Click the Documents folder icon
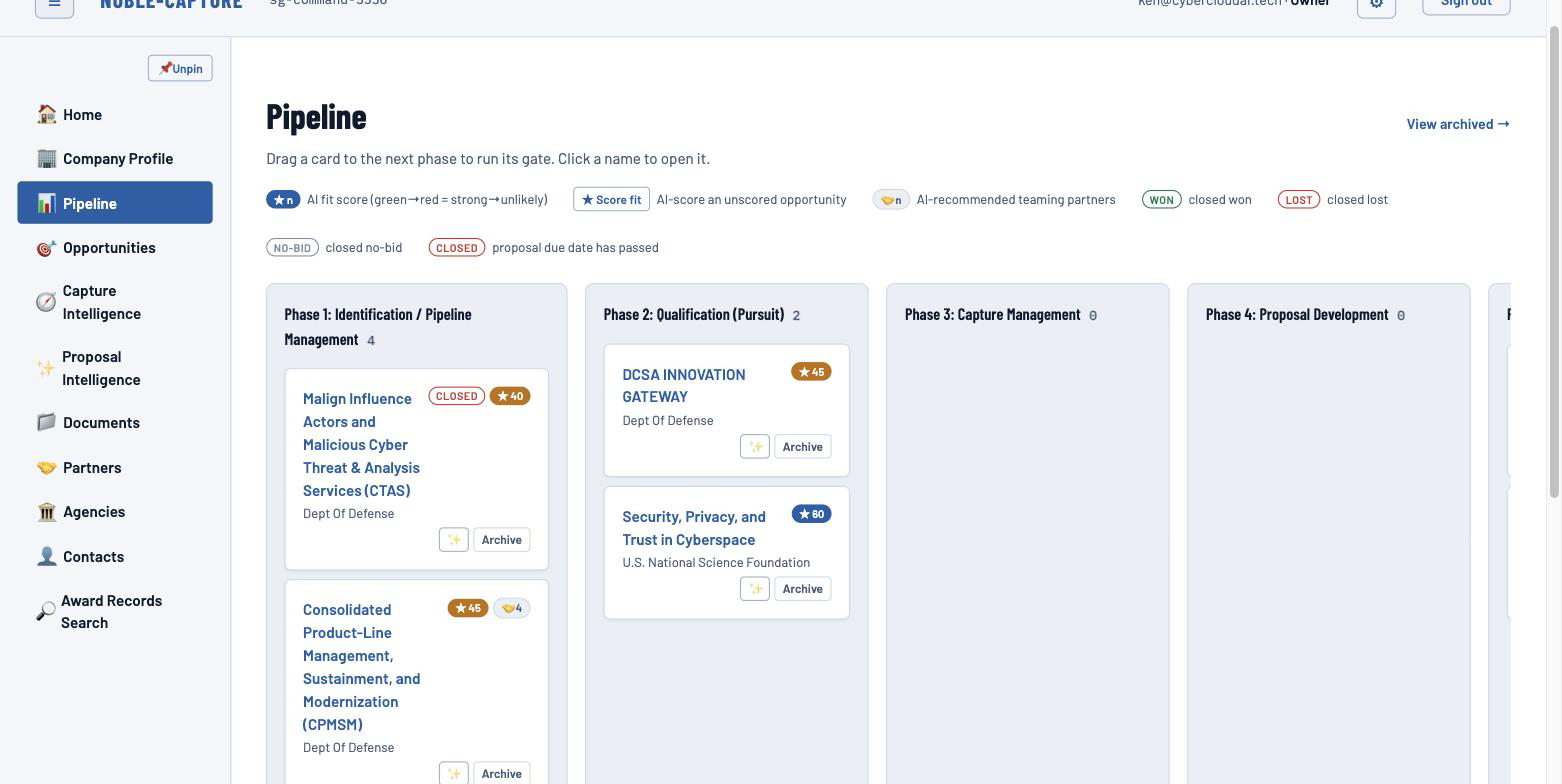 (x=46, y=422)
